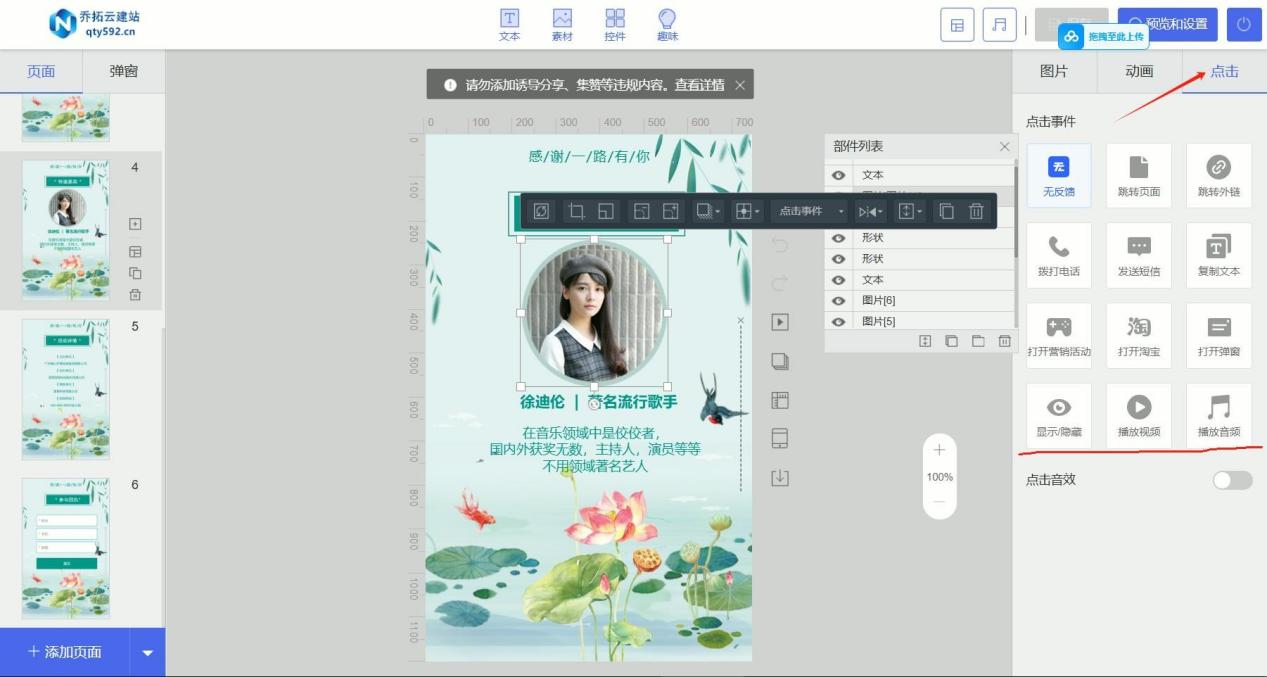This screenshot has width=1267, height=677.
Task: Zoom in with the plus button
Action: tap(939, 450)
